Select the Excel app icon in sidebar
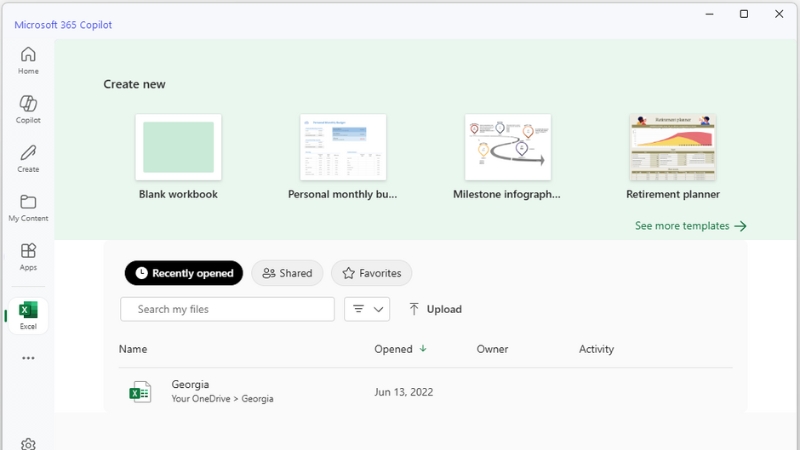Viewport: 800px width, 450px height. (28, 316)
